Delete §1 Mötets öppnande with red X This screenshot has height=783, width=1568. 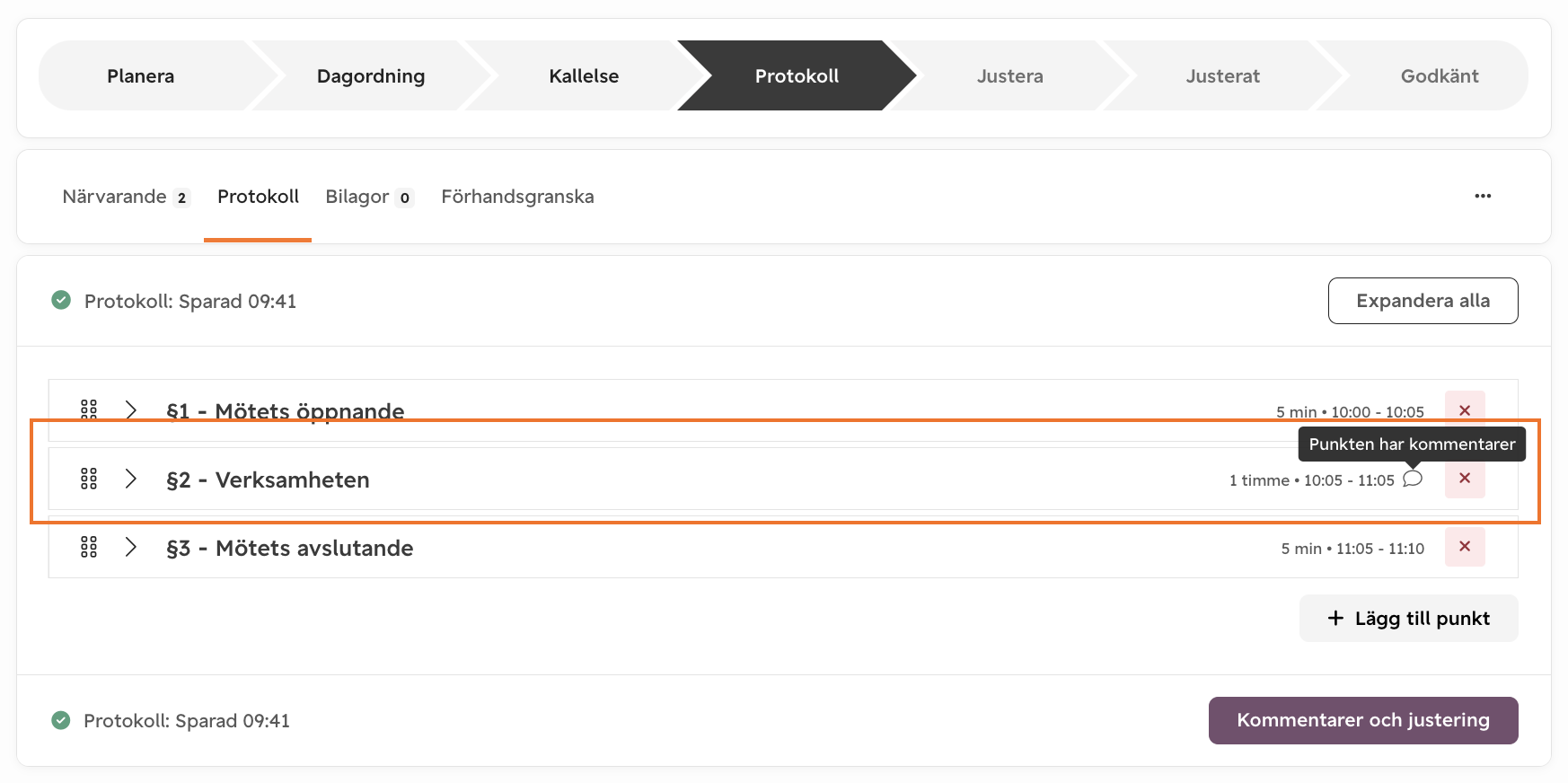pyautogui.click(x=1465, y=410)
